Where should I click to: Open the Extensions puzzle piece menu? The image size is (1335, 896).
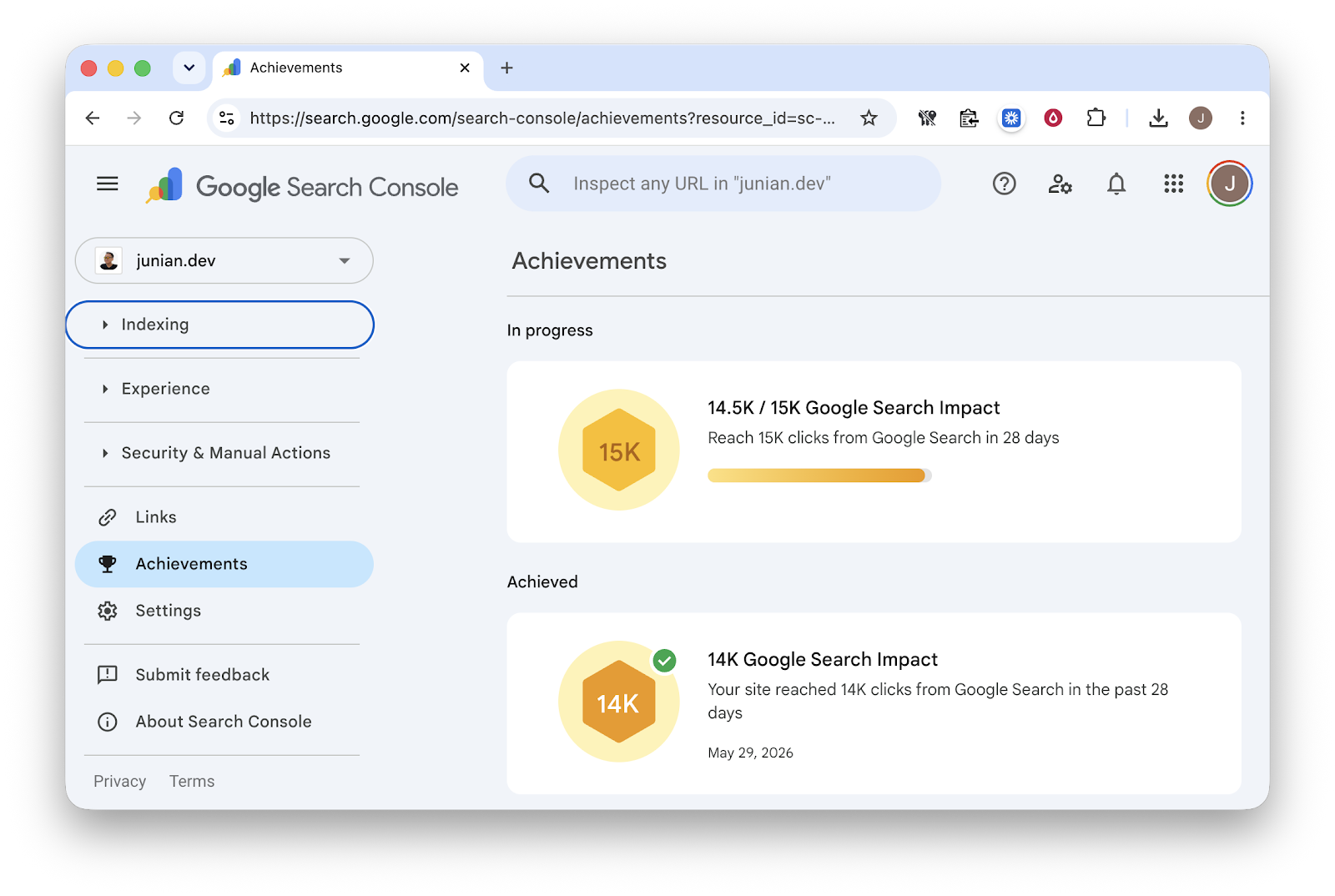pos(1096,118)
